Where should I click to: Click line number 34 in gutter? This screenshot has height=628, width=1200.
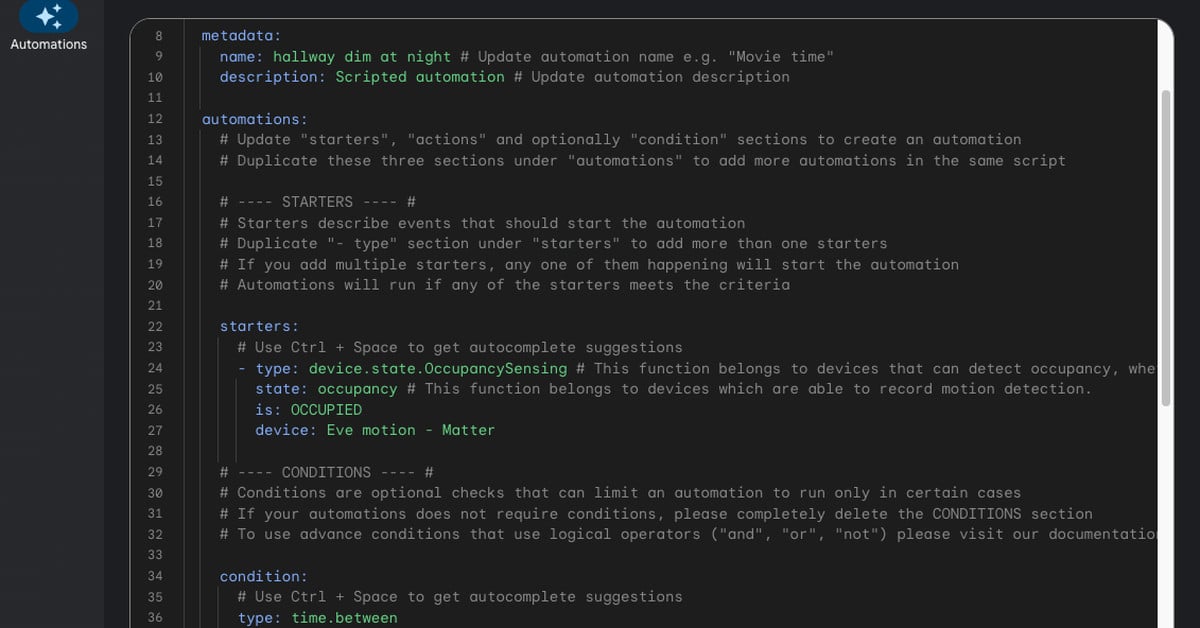pos(155,576)
